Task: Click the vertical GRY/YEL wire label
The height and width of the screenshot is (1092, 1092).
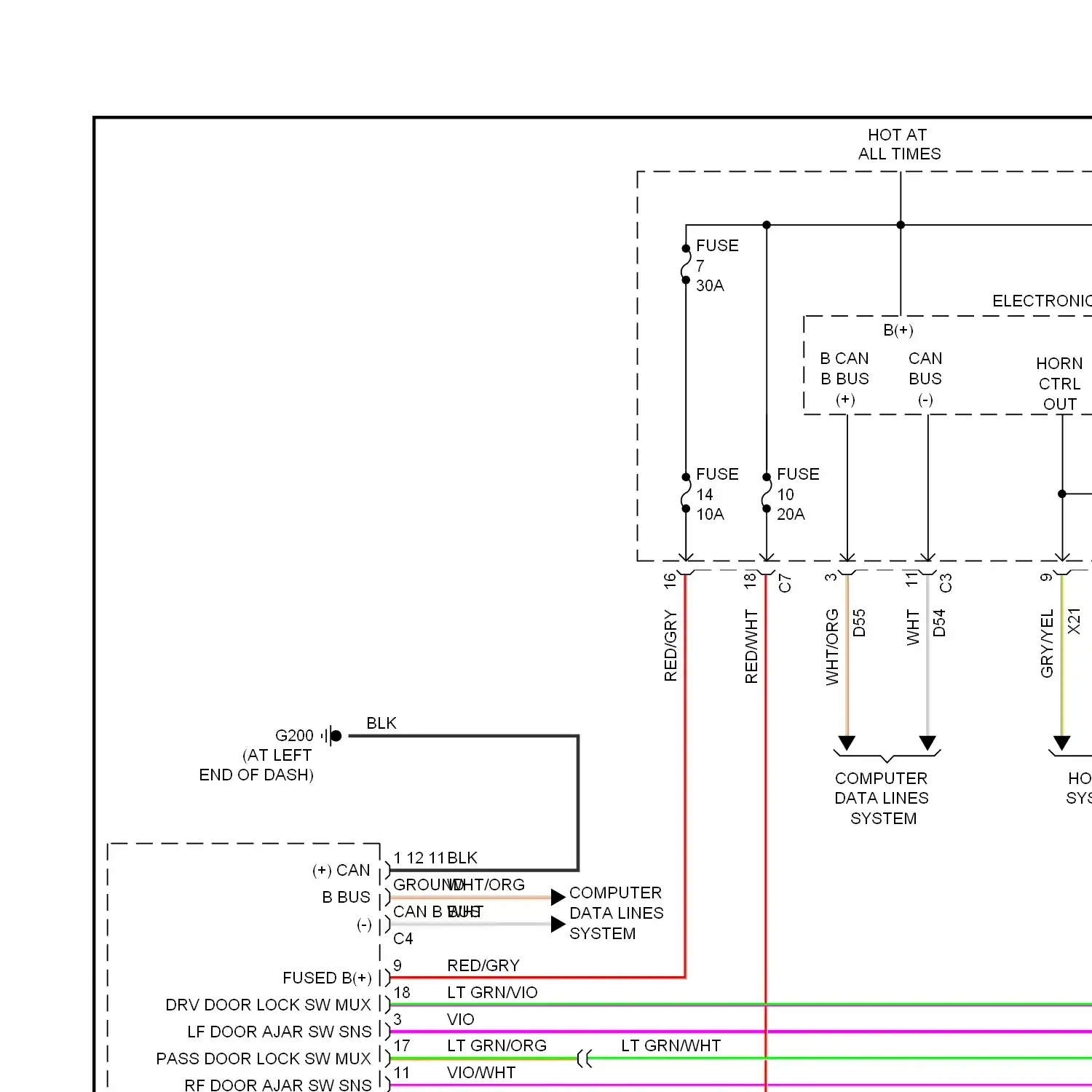Action: click(1047, 644)
